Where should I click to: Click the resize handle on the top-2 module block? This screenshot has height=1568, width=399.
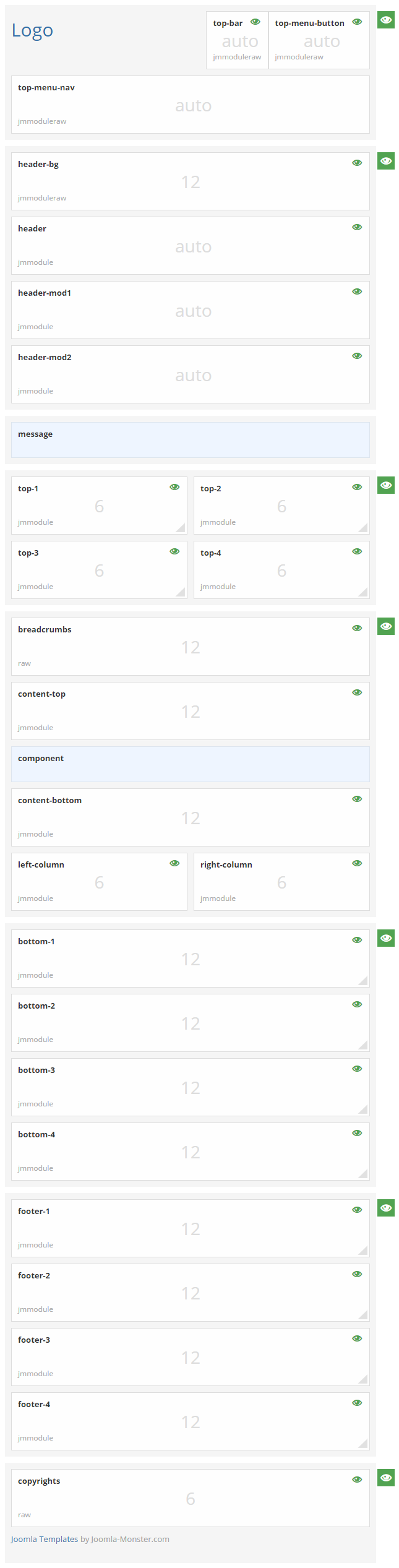click(364, 527)
